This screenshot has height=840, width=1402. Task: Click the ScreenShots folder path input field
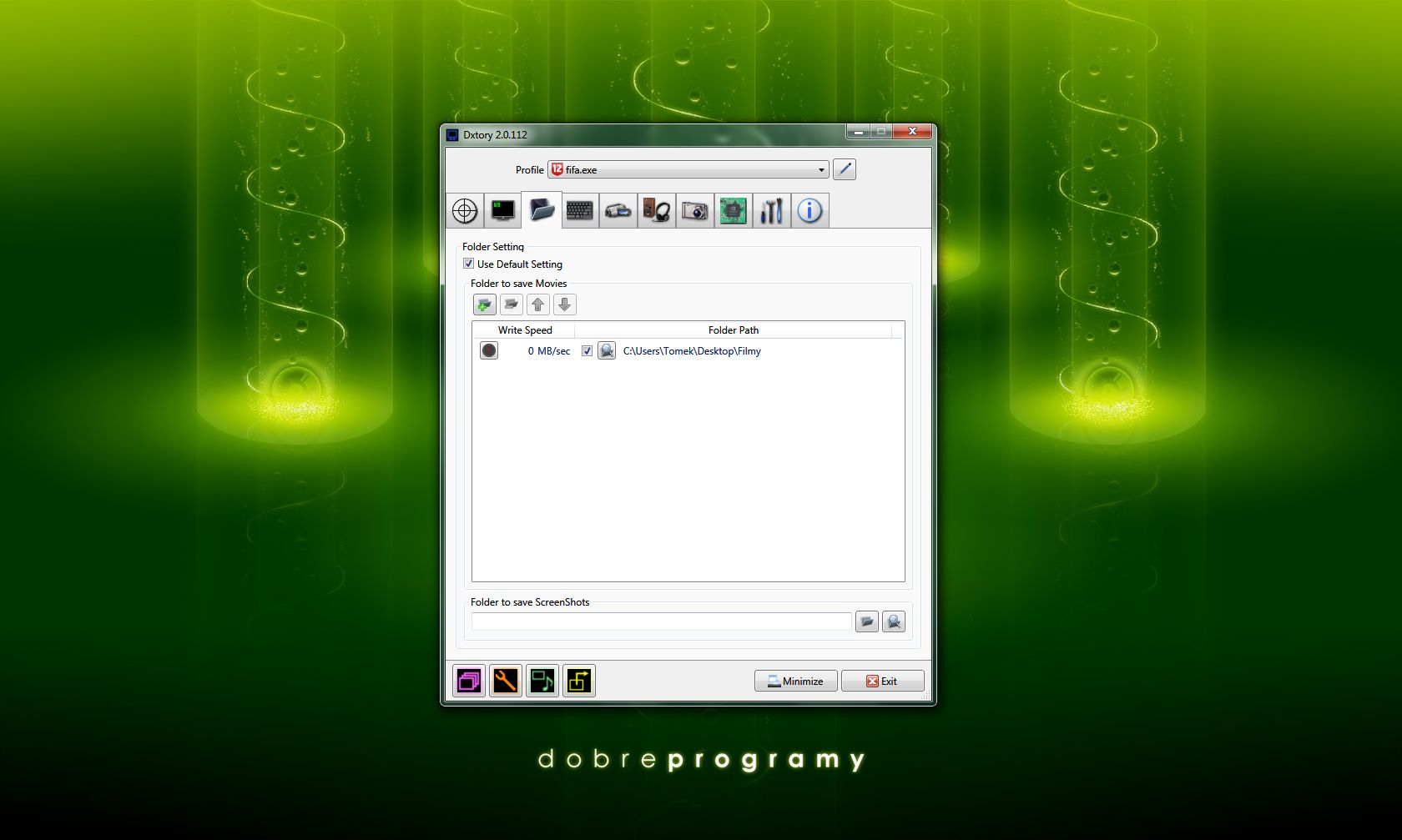[662, 621]
